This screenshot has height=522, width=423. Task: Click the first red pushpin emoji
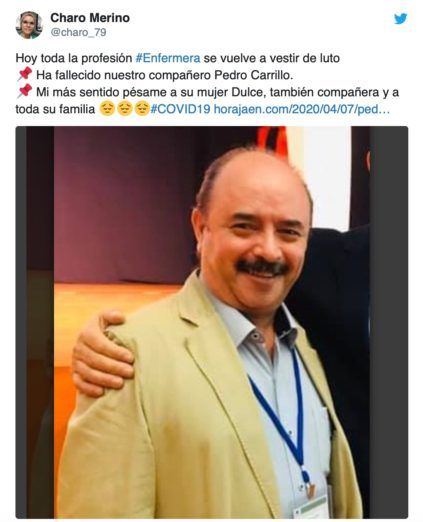pyautogui.click(x=24, y=74)
